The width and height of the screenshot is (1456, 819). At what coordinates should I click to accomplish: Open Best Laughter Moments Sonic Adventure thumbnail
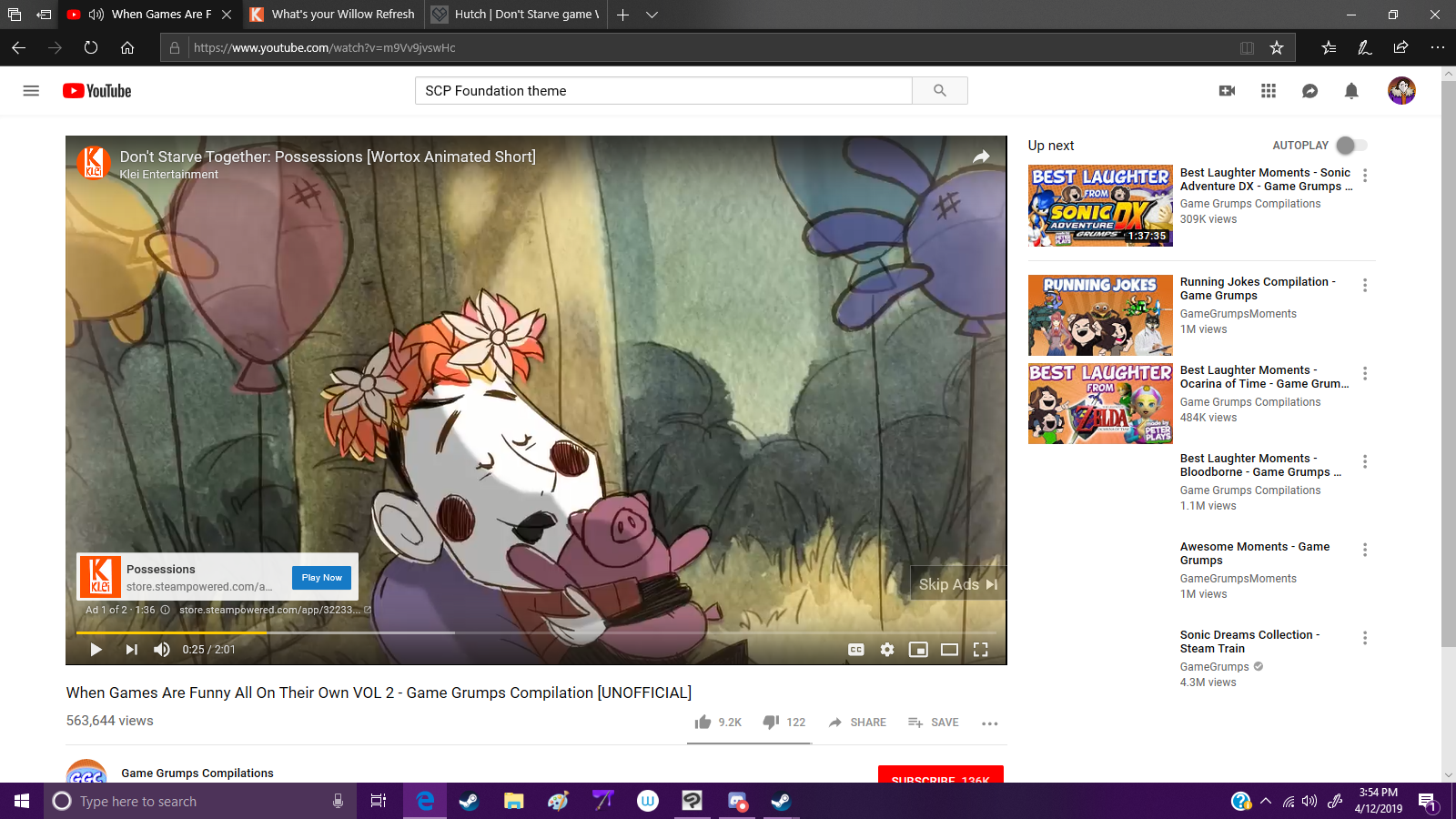coord(1100,206)
